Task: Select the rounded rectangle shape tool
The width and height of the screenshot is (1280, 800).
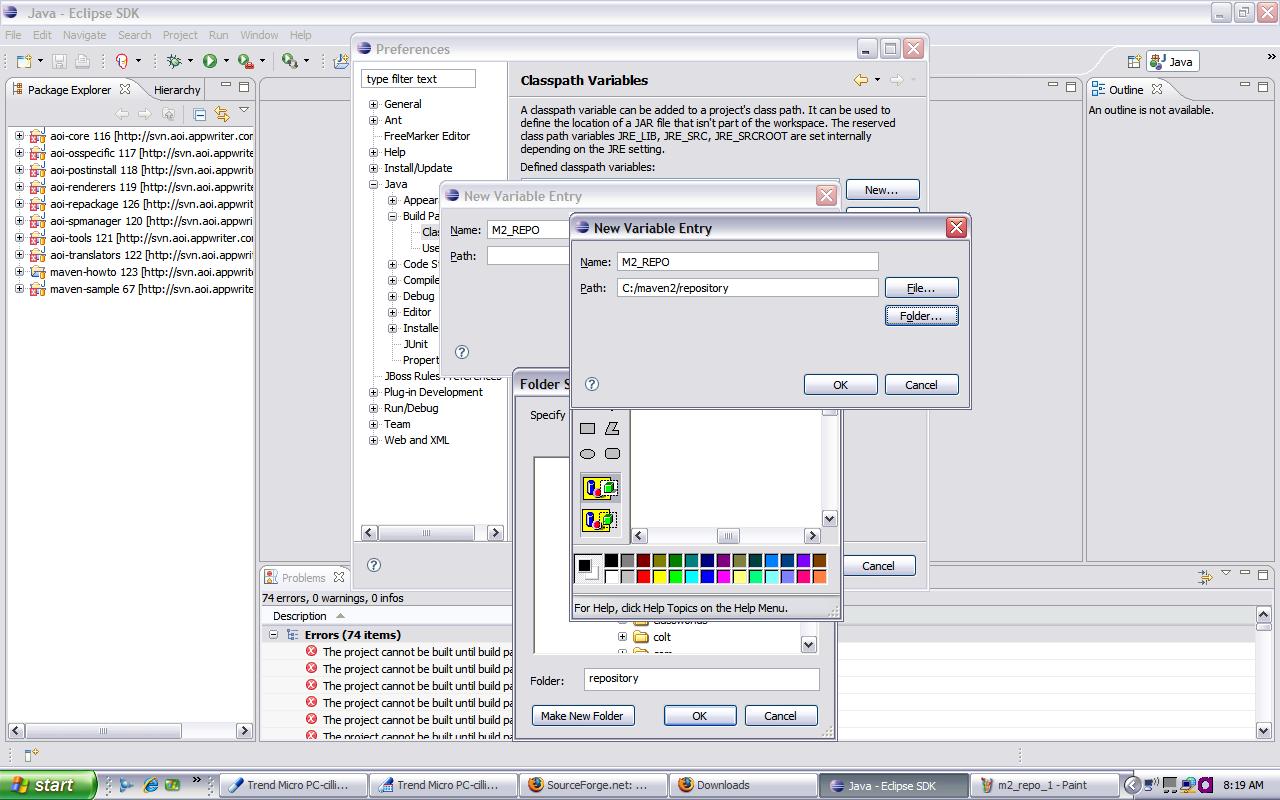Action: [612, 454]
